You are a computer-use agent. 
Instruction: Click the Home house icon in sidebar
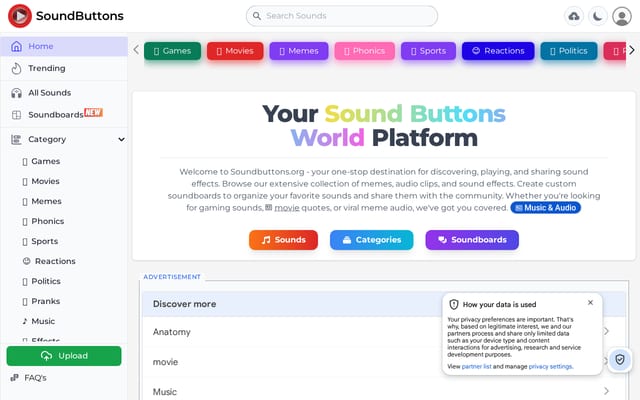click(16, 46)
